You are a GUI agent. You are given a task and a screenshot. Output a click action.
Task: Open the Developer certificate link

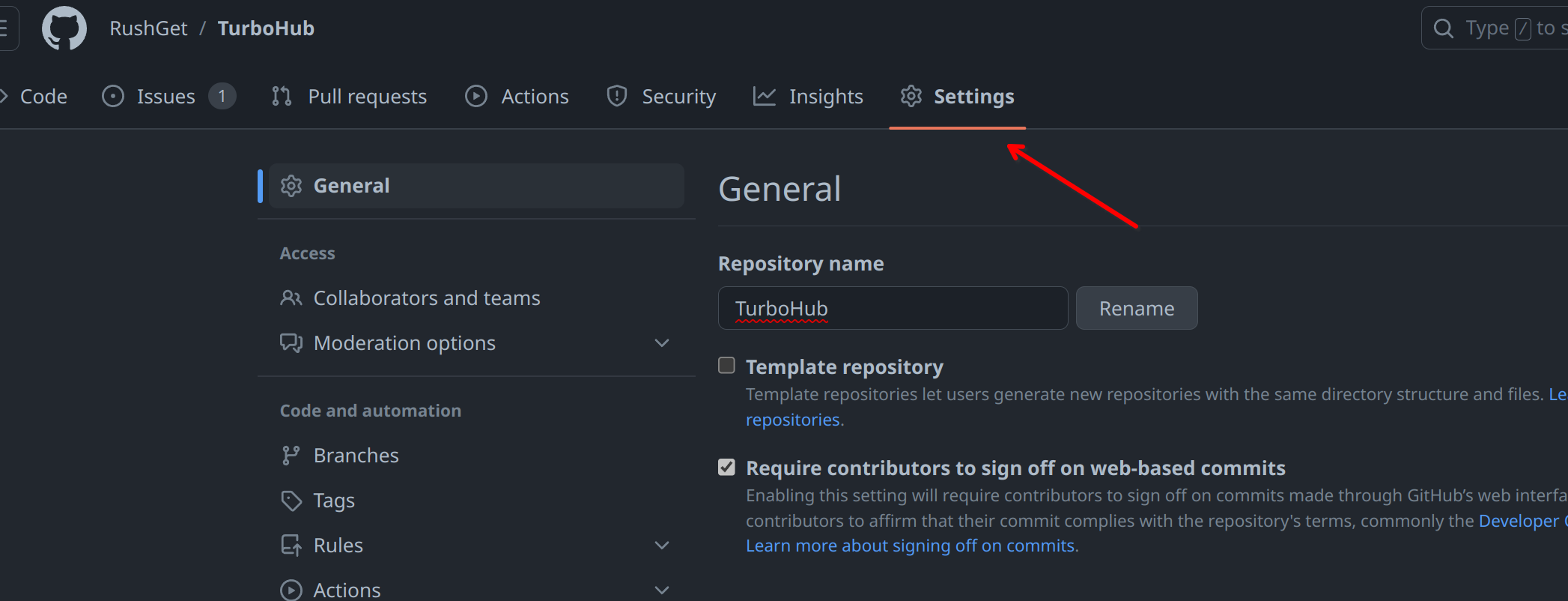click(1523, 521)
